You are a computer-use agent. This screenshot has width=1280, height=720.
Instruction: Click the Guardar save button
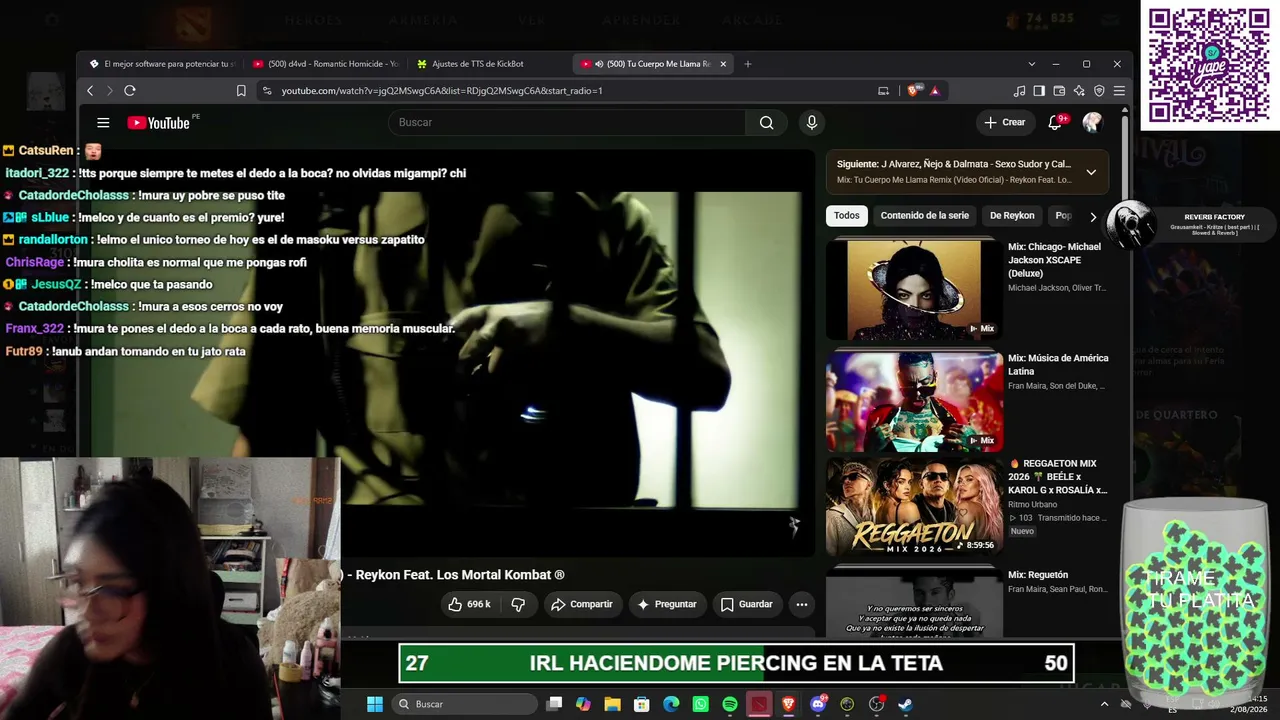(747, 604)
